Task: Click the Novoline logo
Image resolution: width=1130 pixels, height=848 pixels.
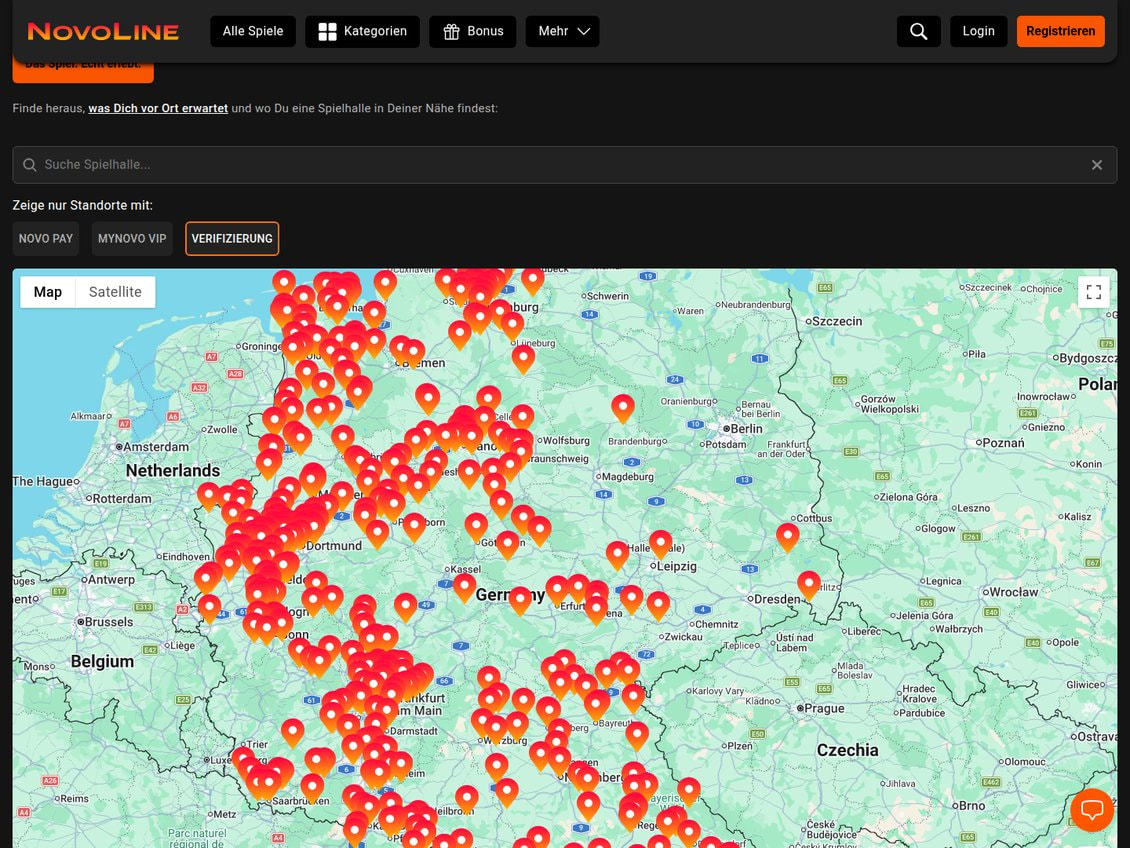Action: coord(103,32)
